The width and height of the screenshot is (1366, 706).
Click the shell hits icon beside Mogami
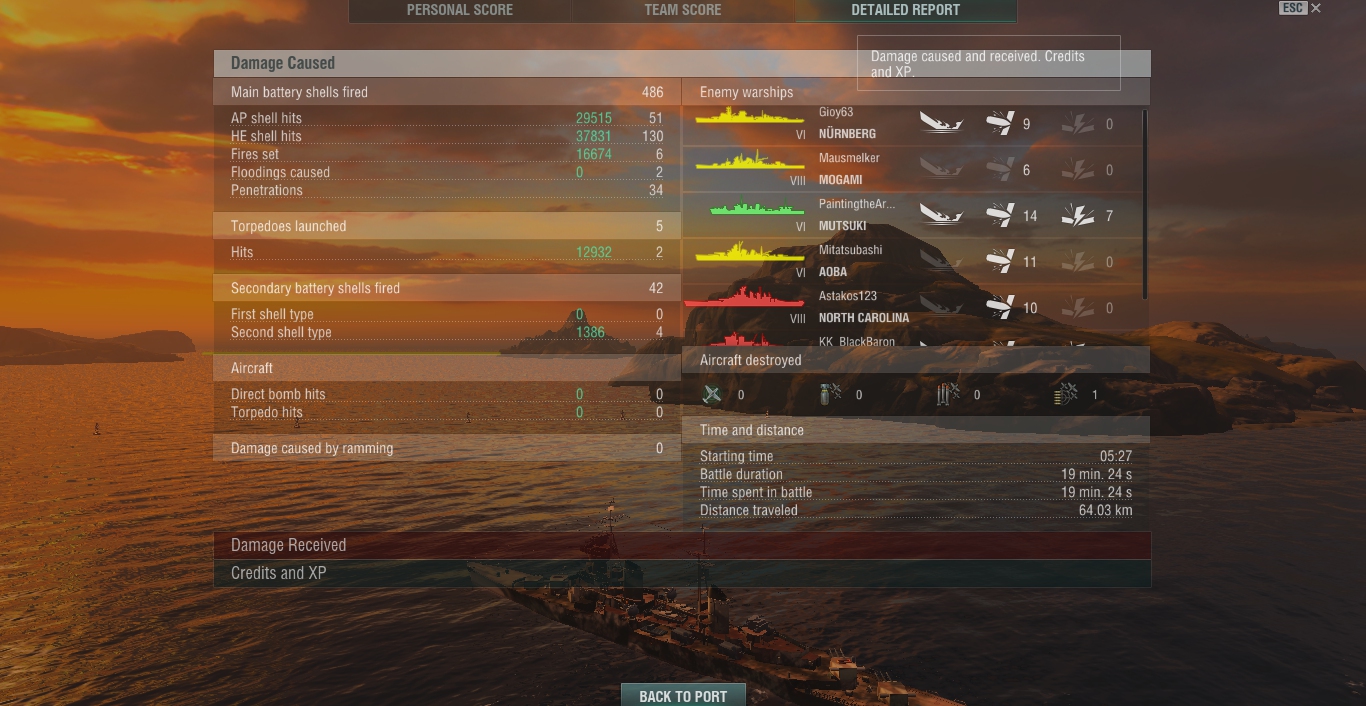point(1000,170)
